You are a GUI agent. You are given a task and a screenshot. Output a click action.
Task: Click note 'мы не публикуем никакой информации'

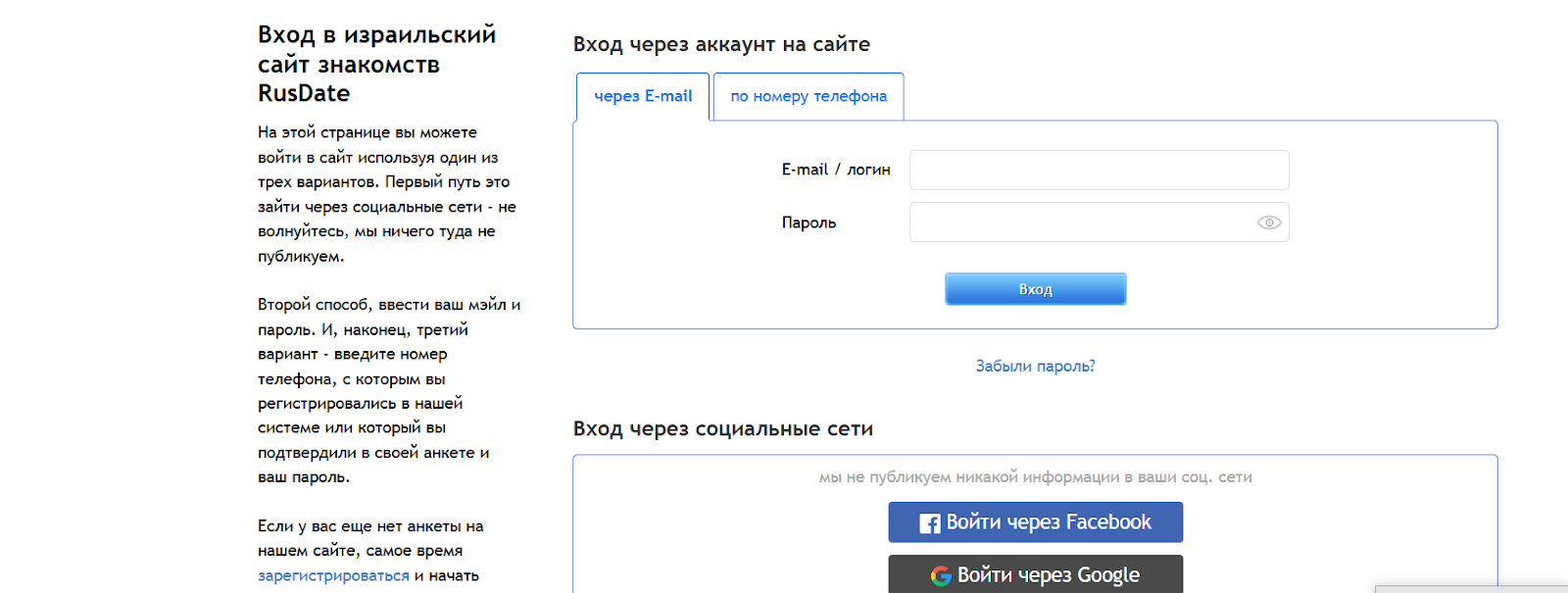coord(1035,477)
